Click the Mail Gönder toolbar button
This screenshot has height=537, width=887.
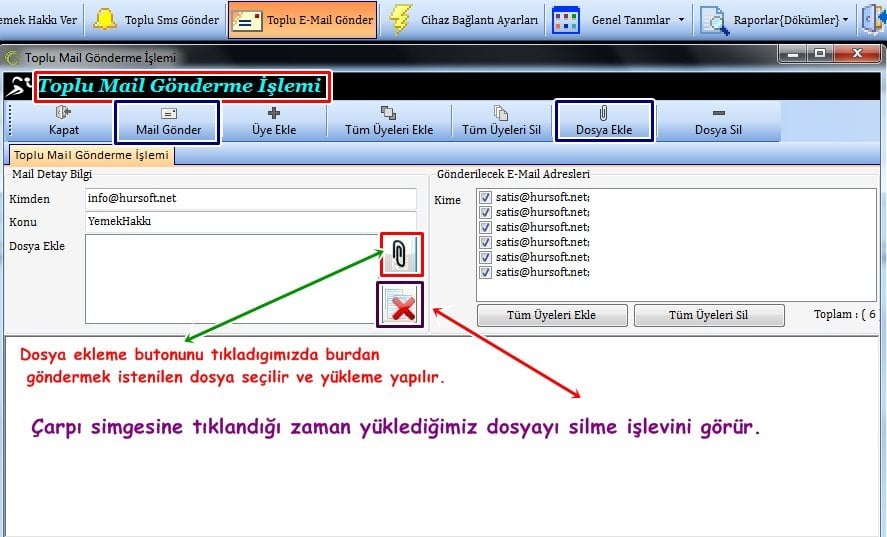click(x=168, y=121)
